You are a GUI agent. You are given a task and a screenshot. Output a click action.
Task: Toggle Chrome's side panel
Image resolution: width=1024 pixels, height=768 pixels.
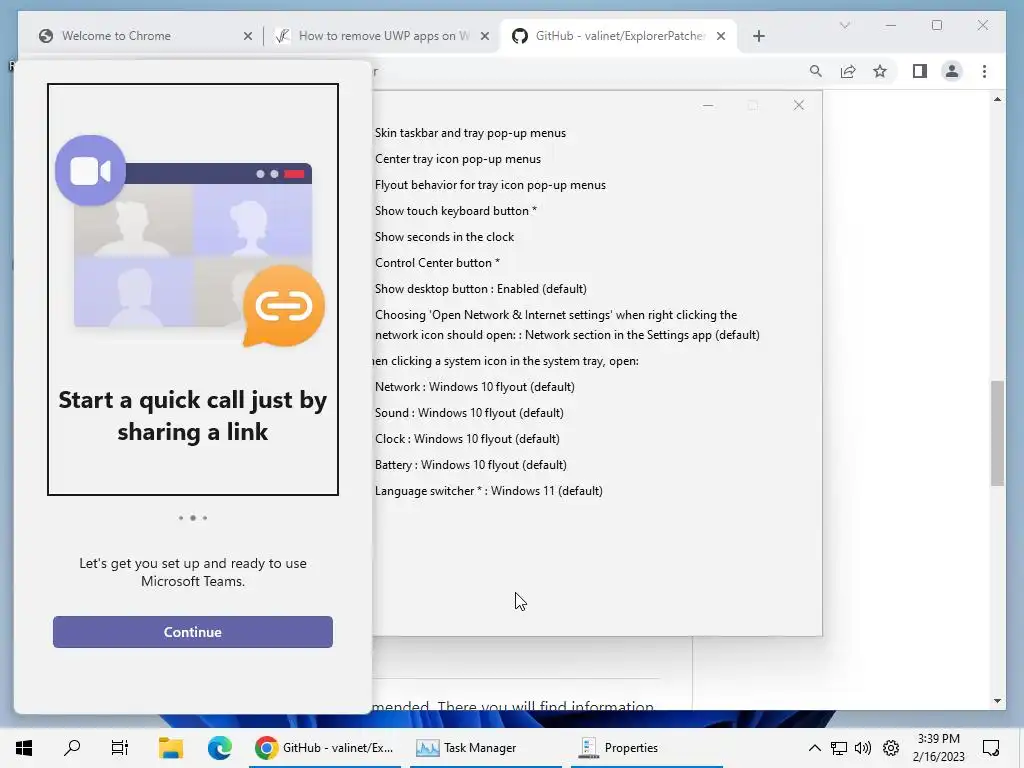pos(920,71)
